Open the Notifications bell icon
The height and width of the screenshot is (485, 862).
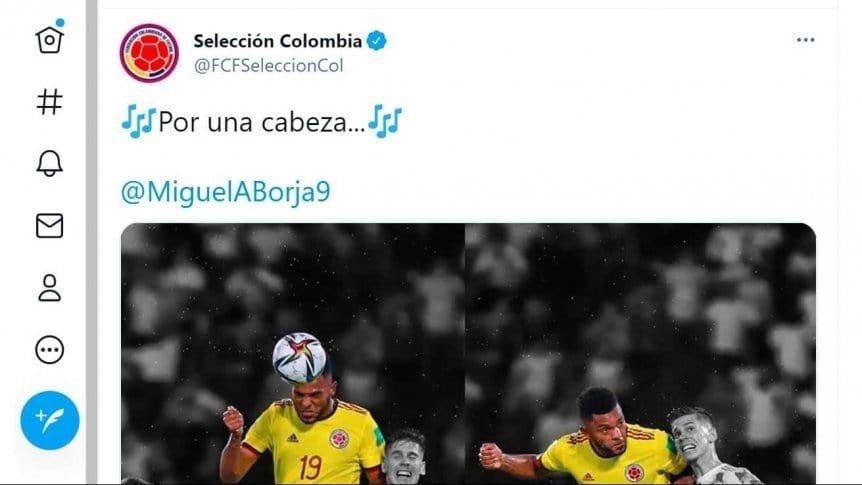point(49,163)
